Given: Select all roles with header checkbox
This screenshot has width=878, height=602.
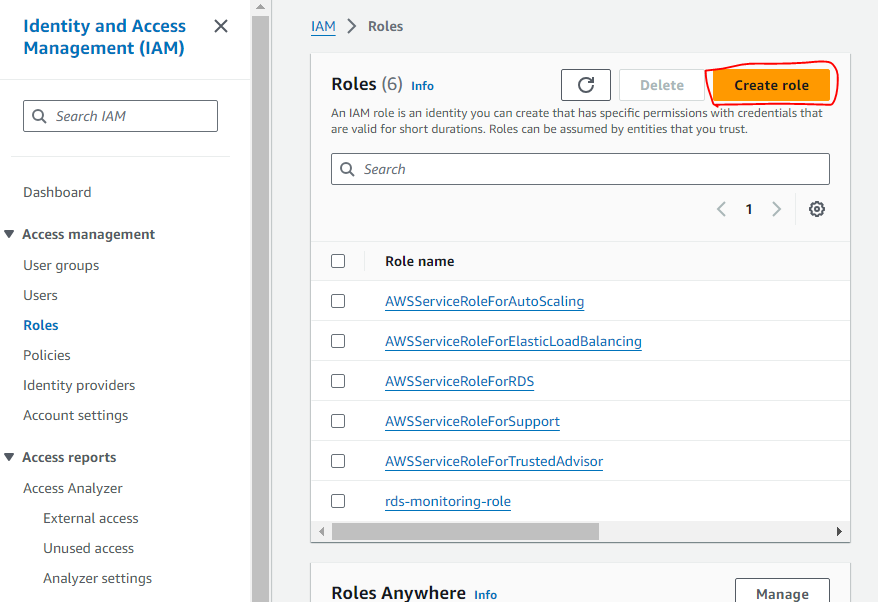Looking at the screenshot, I should pos(338,261).
